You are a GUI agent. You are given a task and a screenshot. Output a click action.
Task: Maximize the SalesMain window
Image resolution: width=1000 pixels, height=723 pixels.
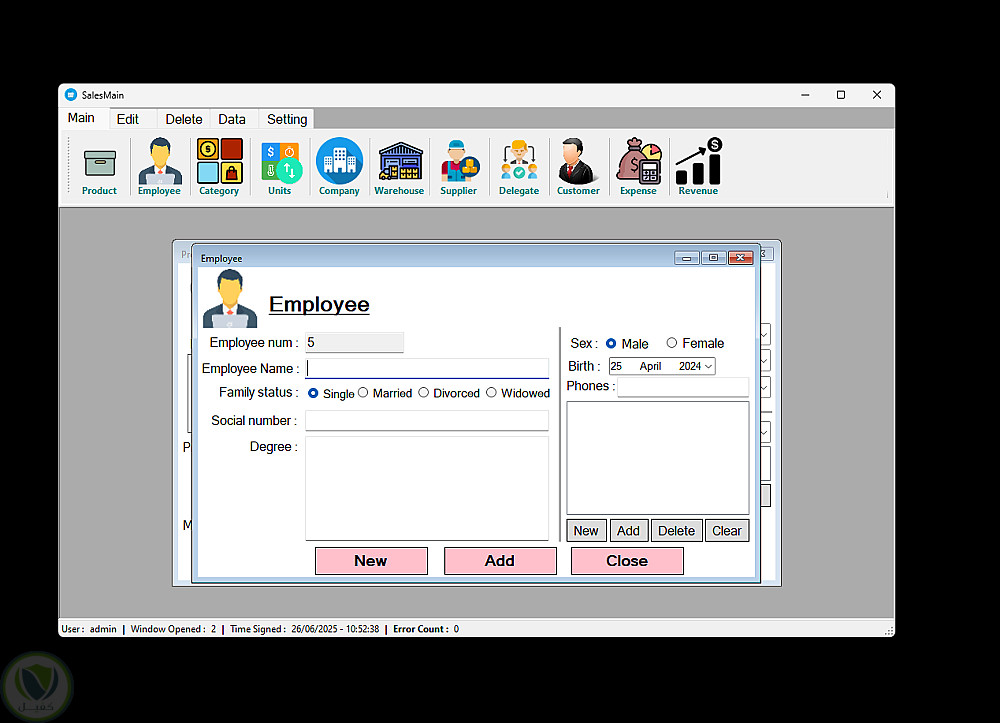(x=841, y=95)
